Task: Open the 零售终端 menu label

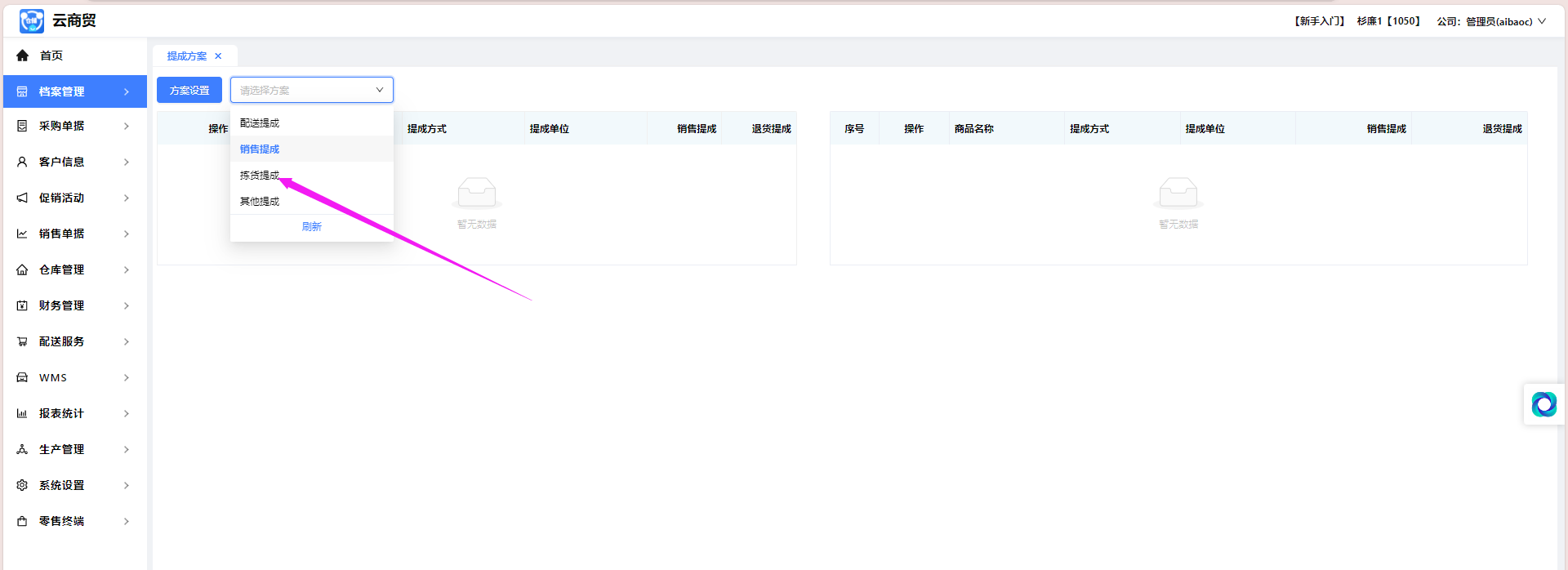Action: [62, 521]
